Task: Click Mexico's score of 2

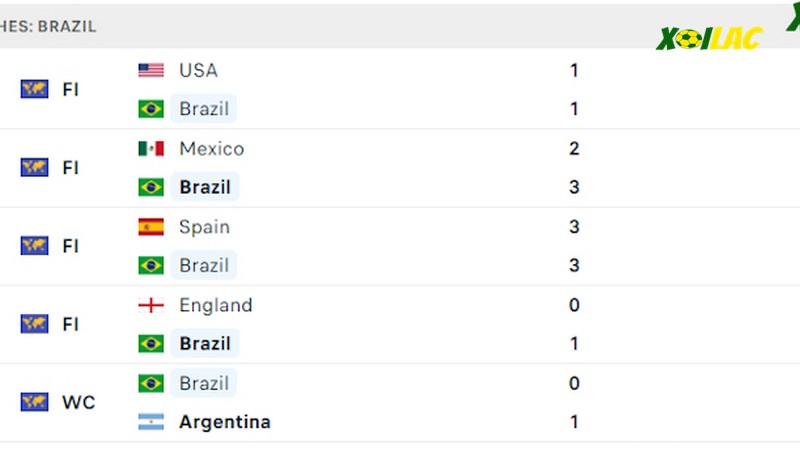Action: [574, 148]
